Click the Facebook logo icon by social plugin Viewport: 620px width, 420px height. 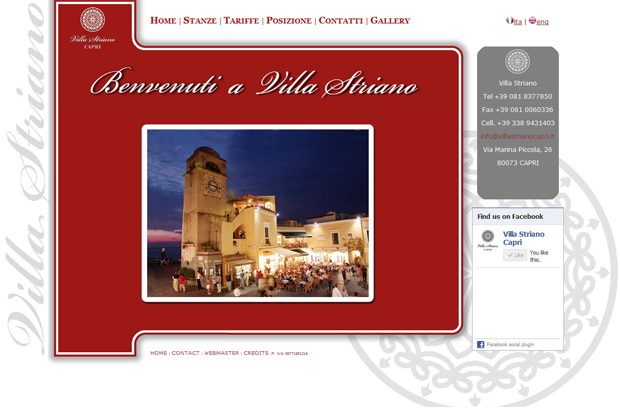pyautogui.click(x=480, y=344)
